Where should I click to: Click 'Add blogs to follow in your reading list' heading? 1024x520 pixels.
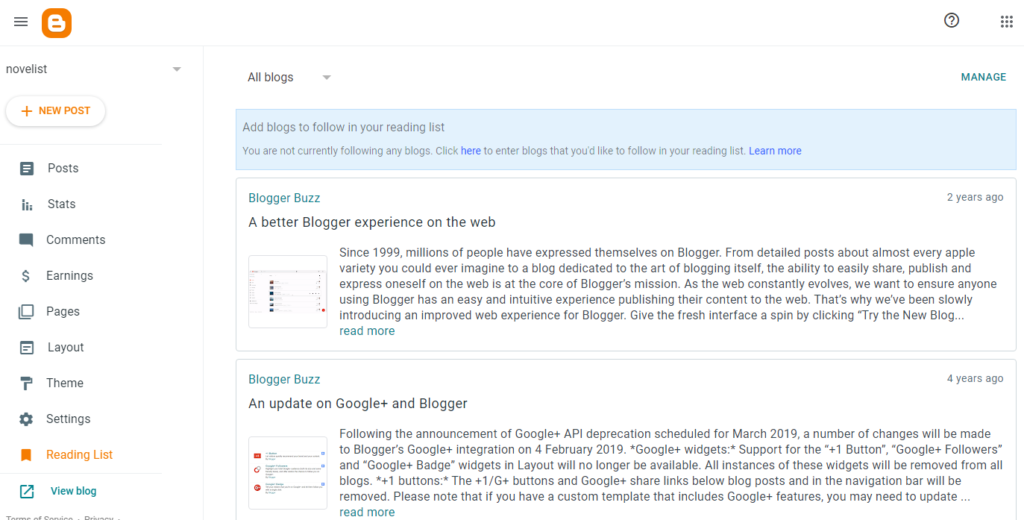pos(344,127)
